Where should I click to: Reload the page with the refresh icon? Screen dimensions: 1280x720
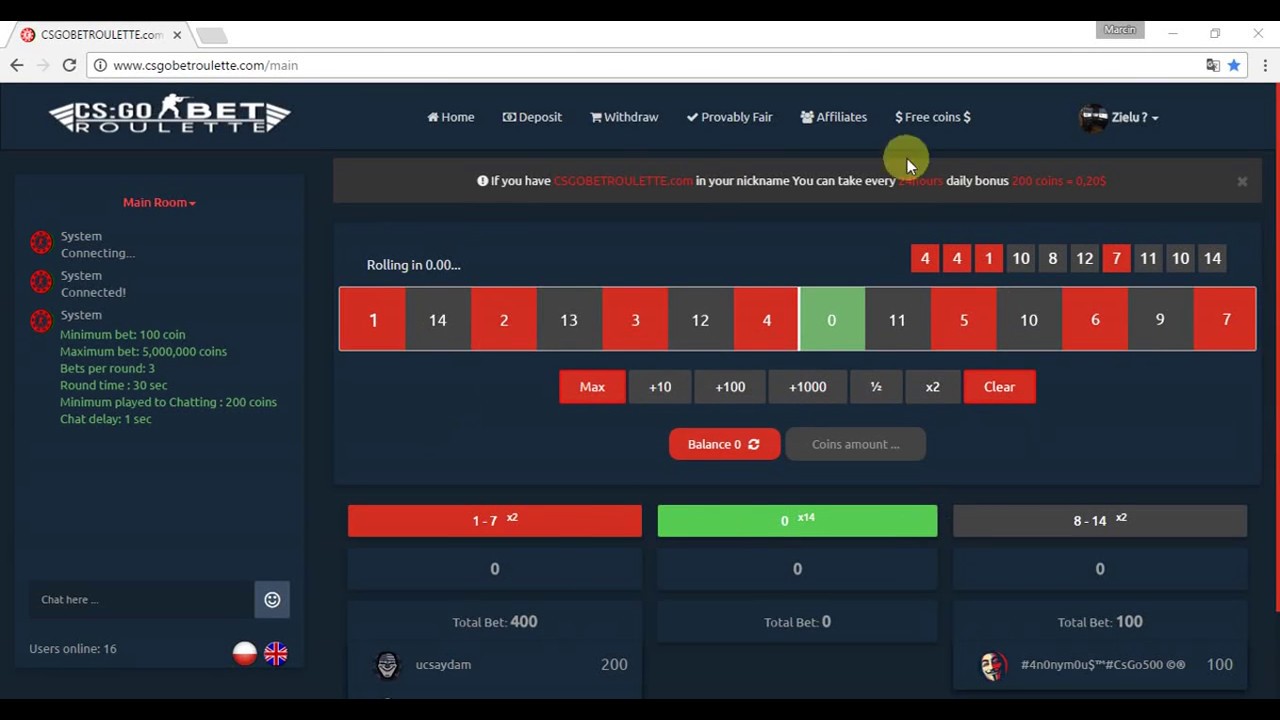click(69, 65)
